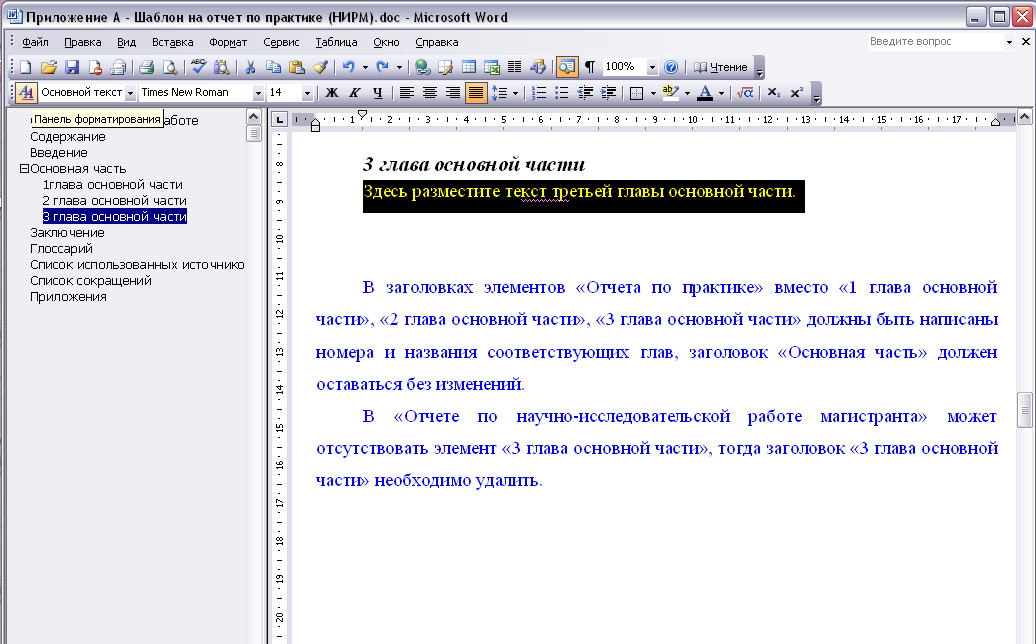The image size is (1036, 644).
Task: Click the font color A swatch
Action: [705, 92]
